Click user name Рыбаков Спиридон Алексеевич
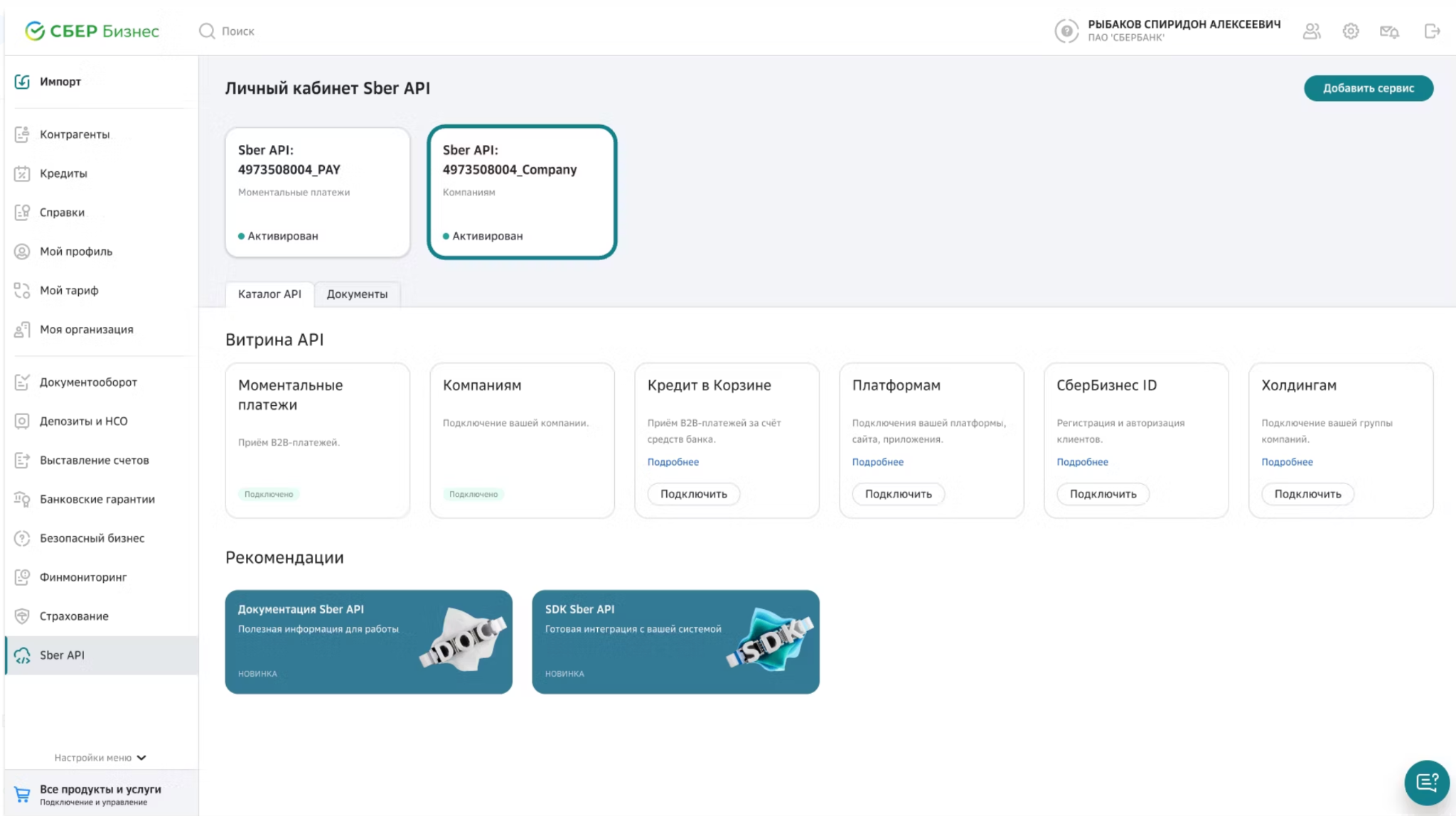 [1184, 24]
